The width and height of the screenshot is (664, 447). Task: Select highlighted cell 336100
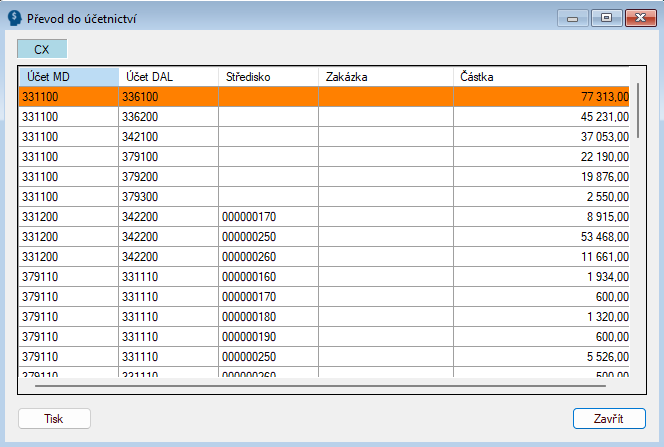169,97
